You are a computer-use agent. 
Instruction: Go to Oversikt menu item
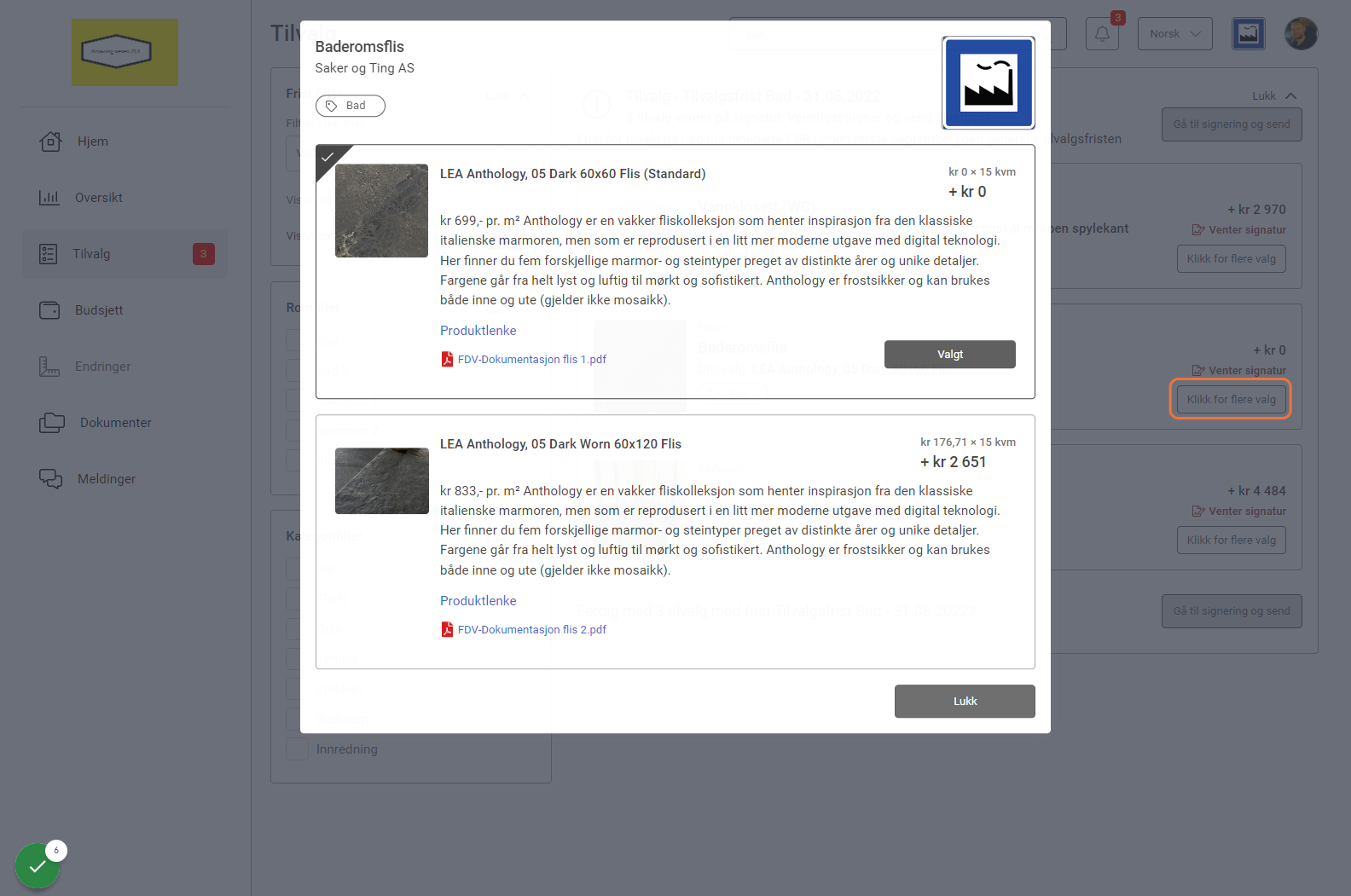click(99, 198)
